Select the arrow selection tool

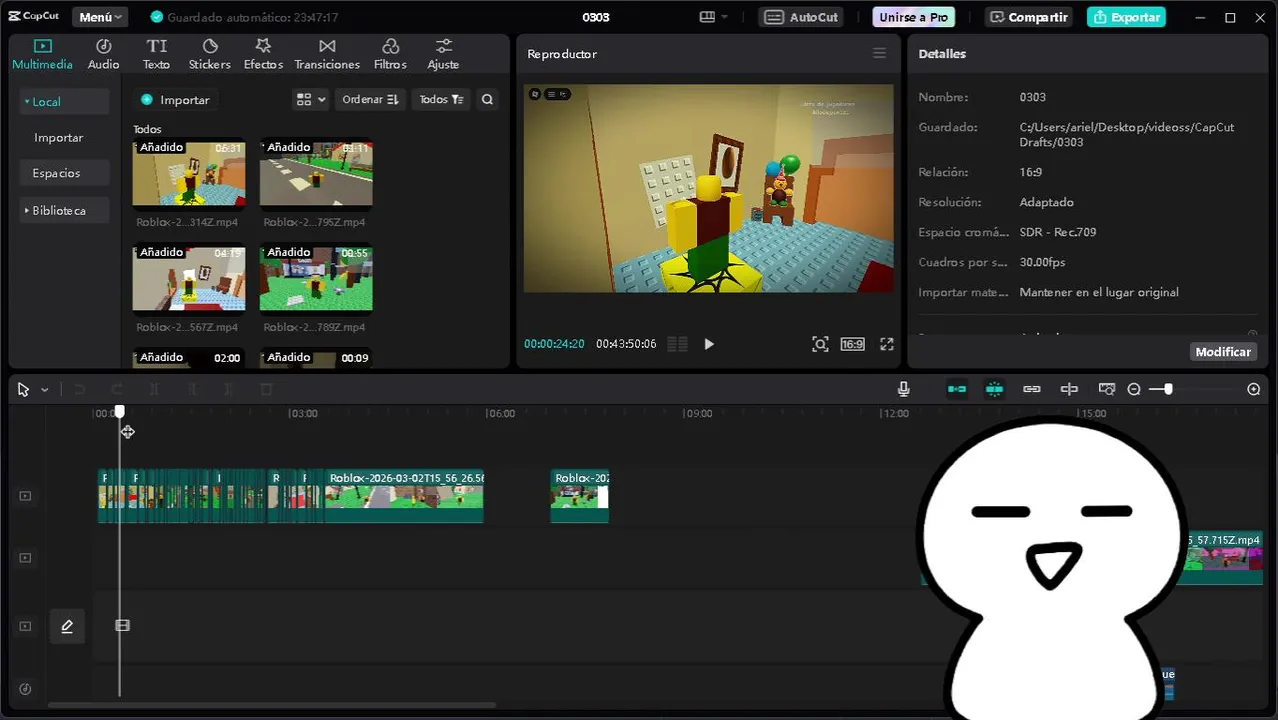(x=23, y=390)
